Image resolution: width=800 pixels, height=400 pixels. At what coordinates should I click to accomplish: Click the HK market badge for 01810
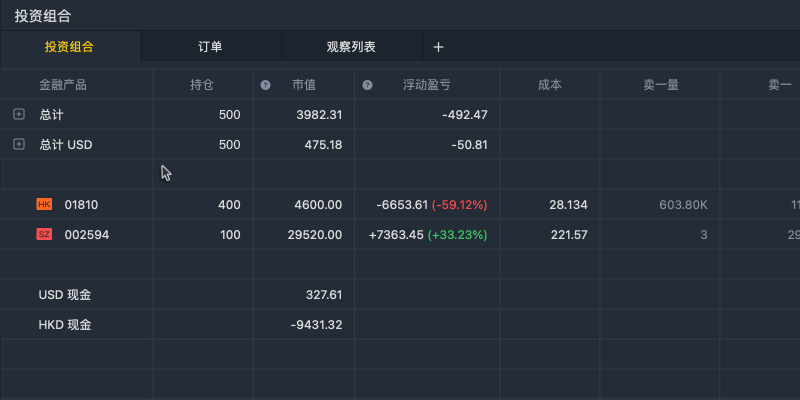[44, 205]
